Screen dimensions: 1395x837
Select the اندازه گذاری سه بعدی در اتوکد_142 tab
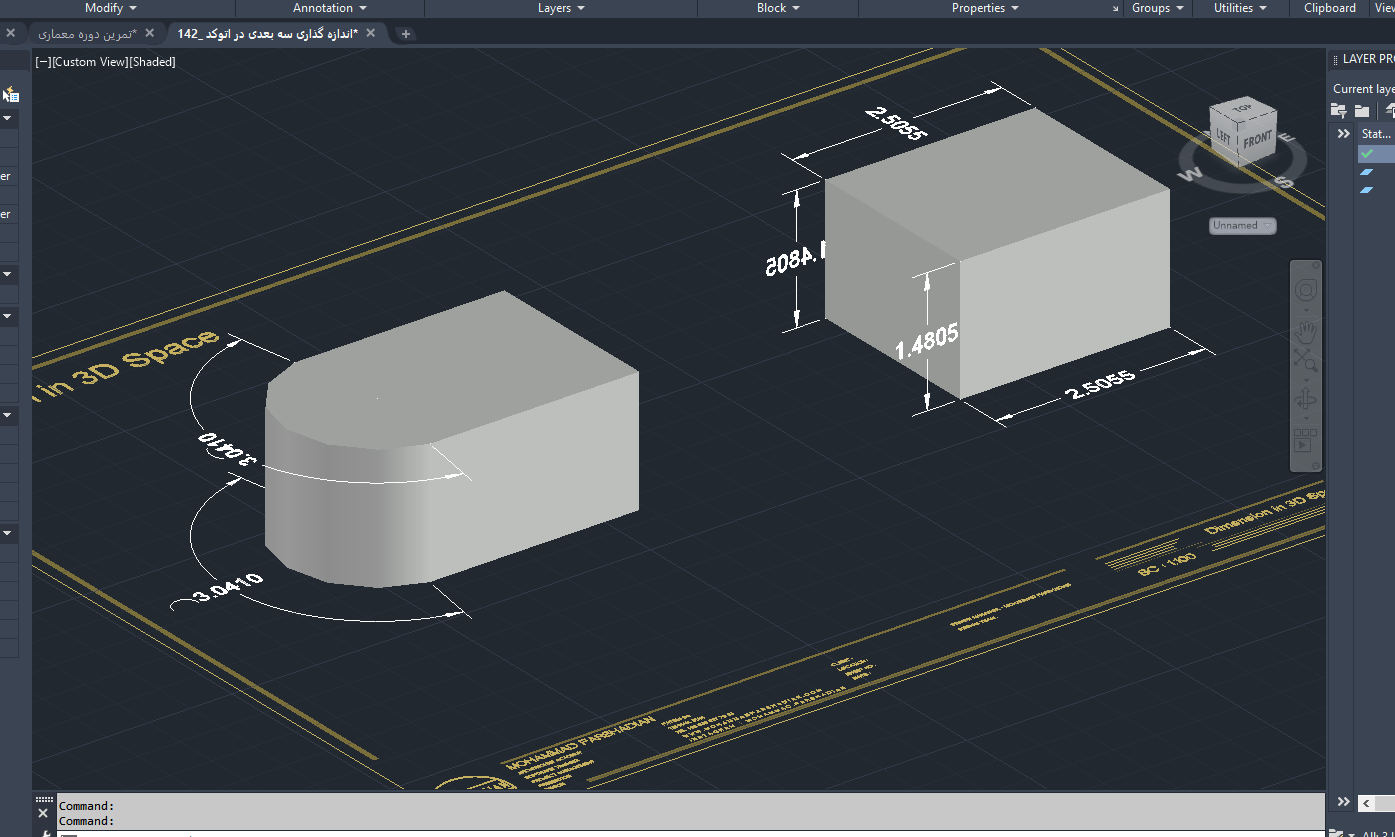pyautogui.click(x=267, y=33)
